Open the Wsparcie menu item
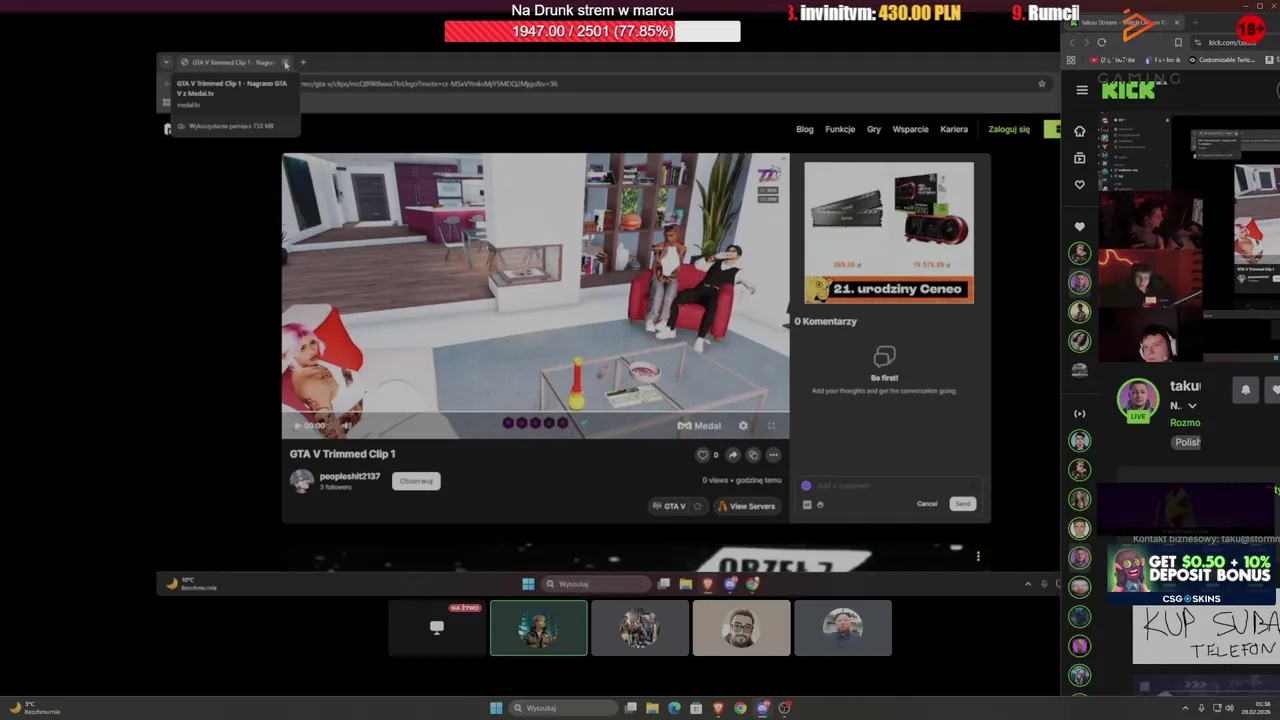 tap(911, 129)
